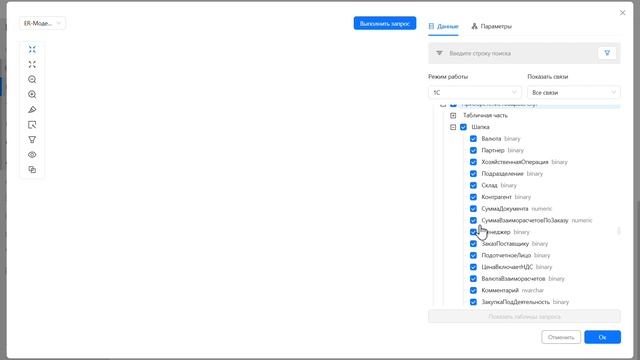Uncheck the ЗаказПоставщику checkbox
Screen dimensions: 640x360
tap(473, 244)
